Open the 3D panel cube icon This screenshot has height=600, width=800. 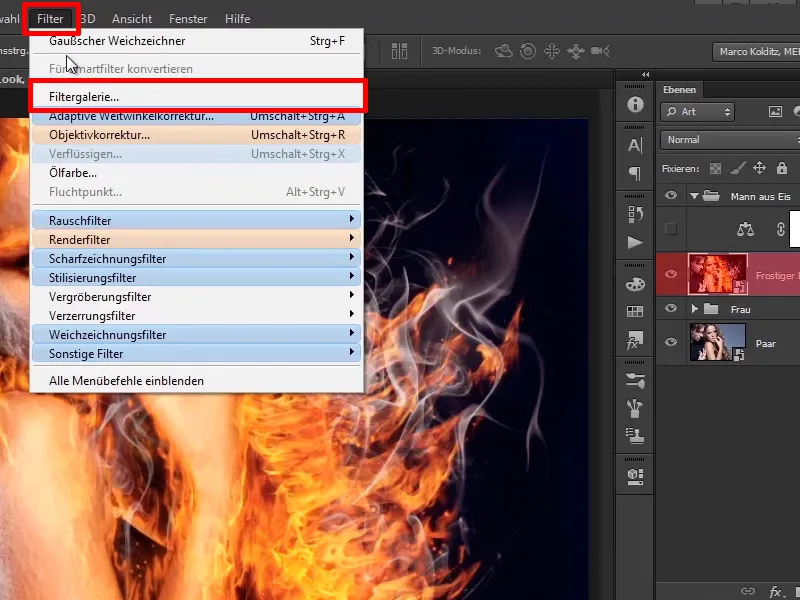pos(635,477)
